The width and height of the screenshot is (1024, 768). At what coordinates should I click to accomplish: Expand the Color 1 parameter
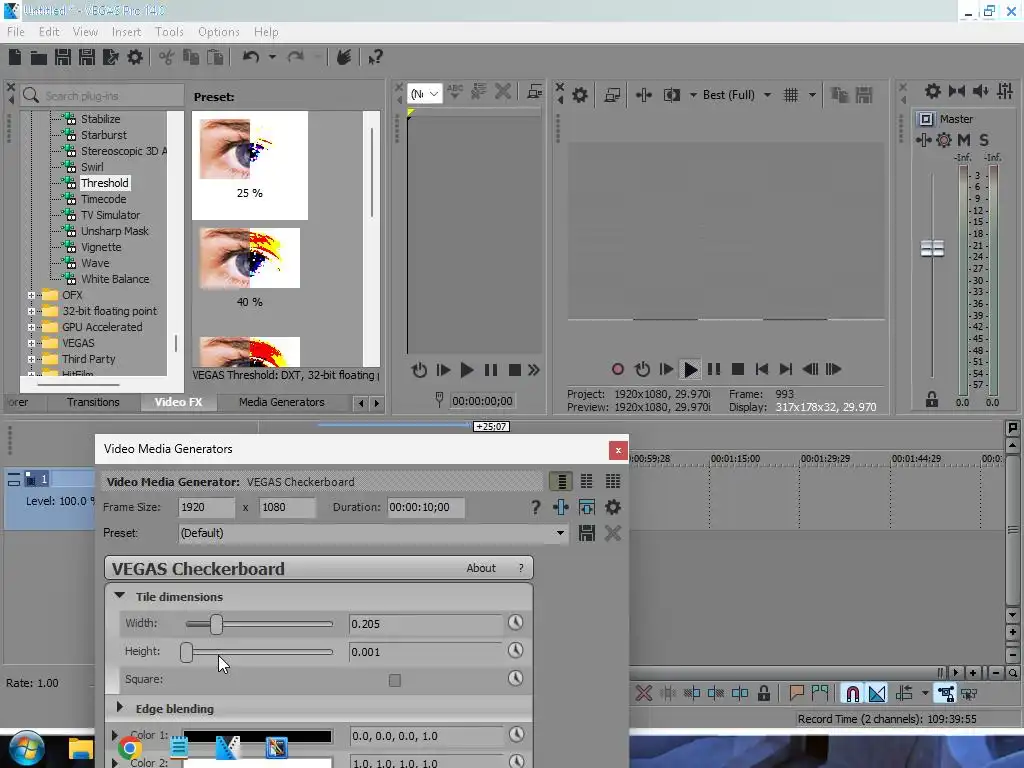(x=115, y=735)
